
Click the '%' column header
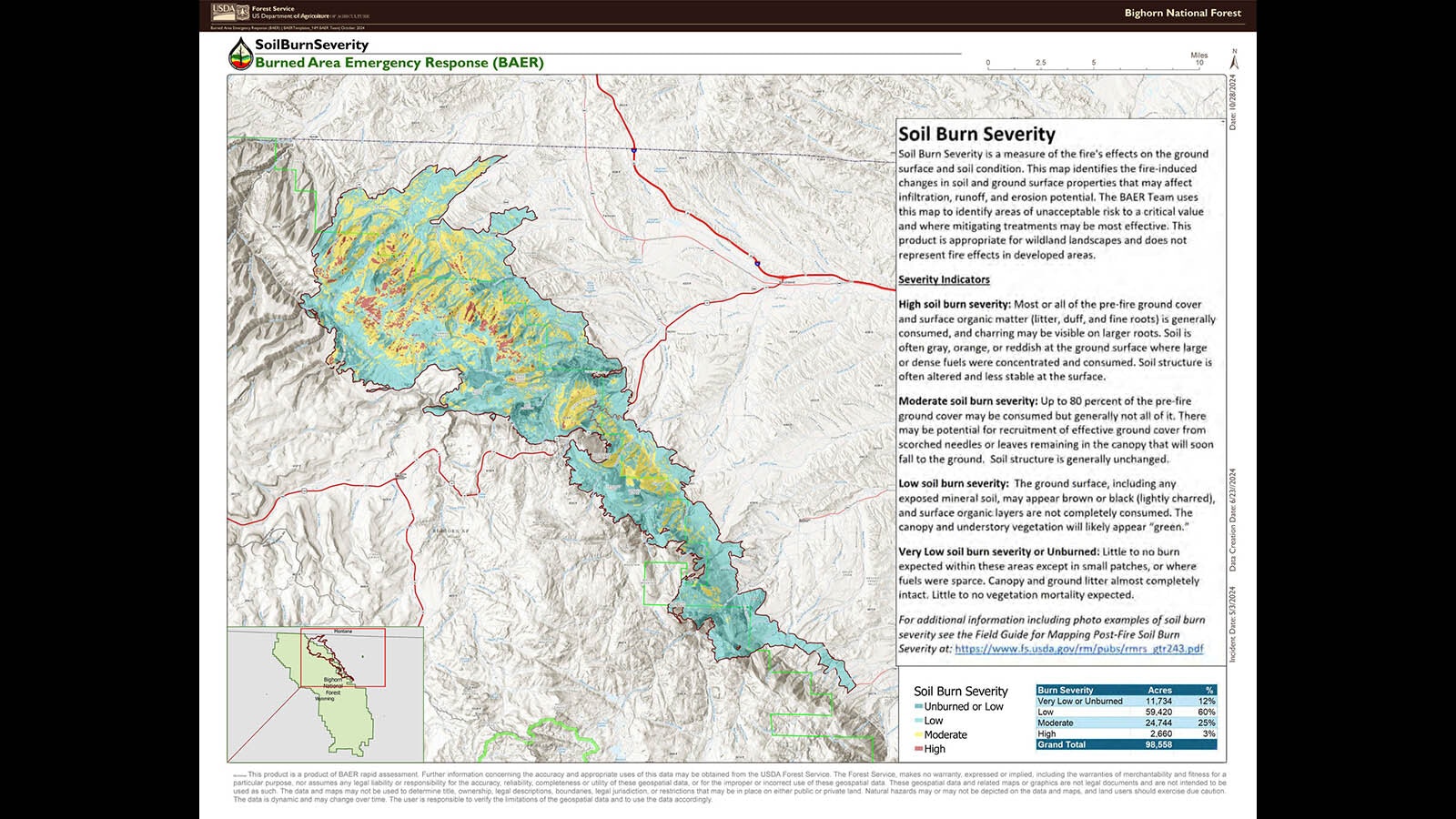point(1209,690)
